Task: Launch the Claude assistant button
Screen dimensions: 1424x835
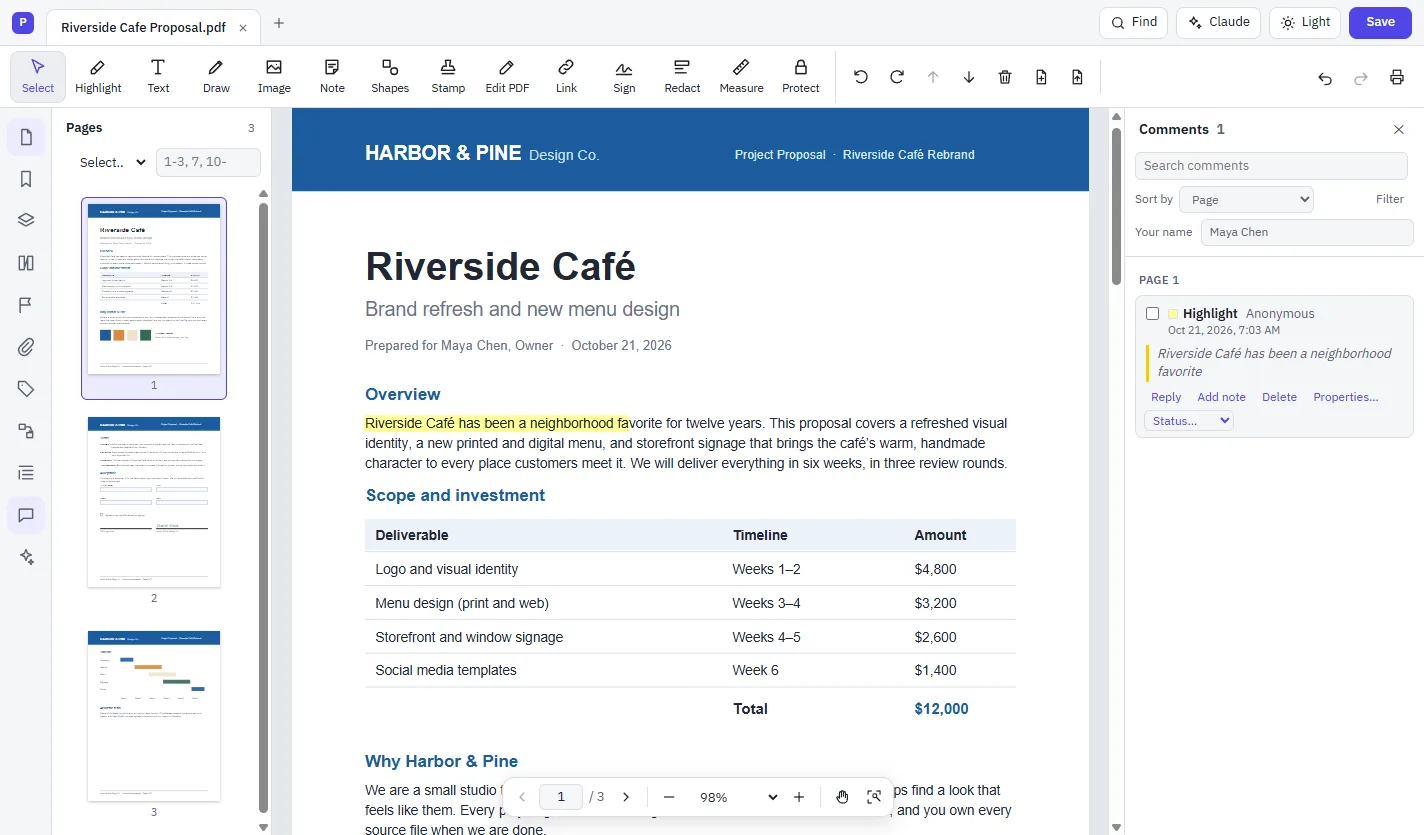Action: [x=1218, y=22]
